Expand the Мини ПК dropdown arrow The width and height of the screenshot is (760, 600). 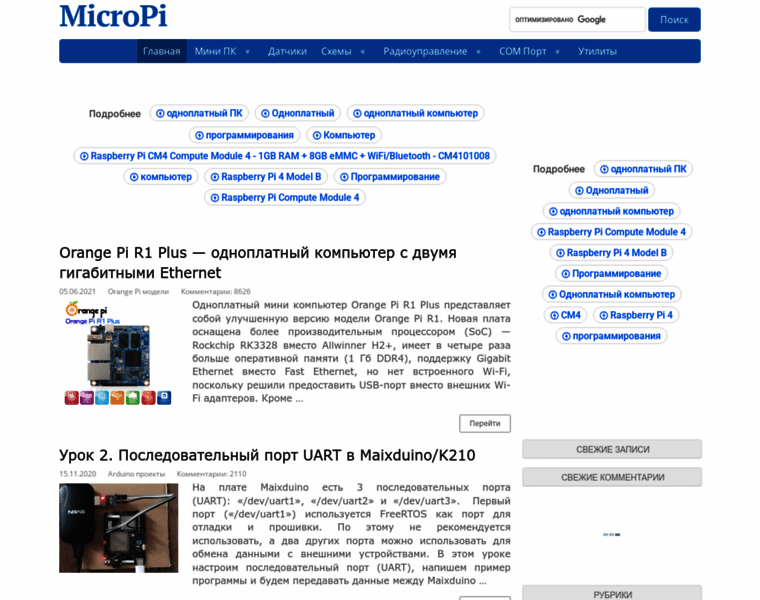point(247,51)
